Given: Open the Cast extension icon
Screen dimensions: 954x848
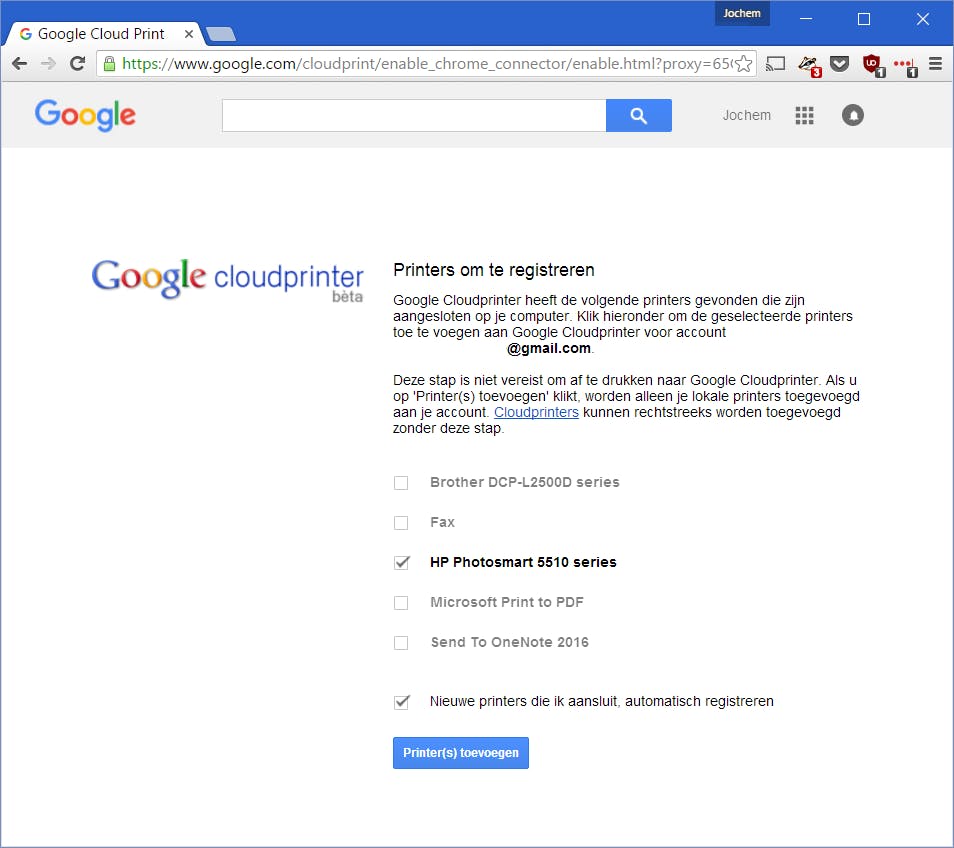Looking at the screenshot, I should 775,64.
